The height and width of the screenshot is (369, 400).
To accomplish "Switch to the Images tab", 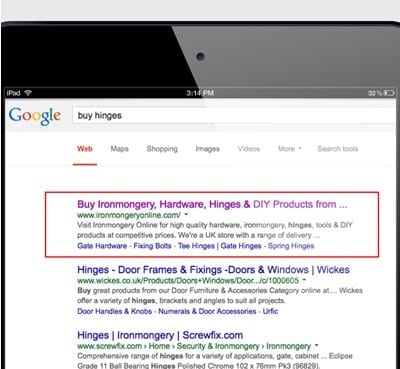I will coord(207,149).
